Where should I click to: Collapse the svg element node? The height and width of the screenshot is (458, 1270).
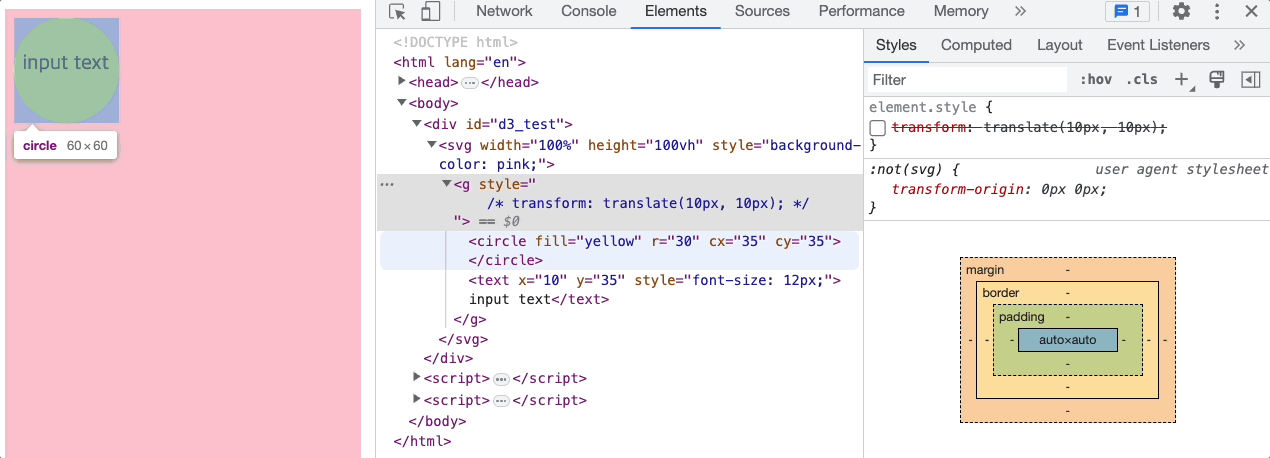point(432,146)
